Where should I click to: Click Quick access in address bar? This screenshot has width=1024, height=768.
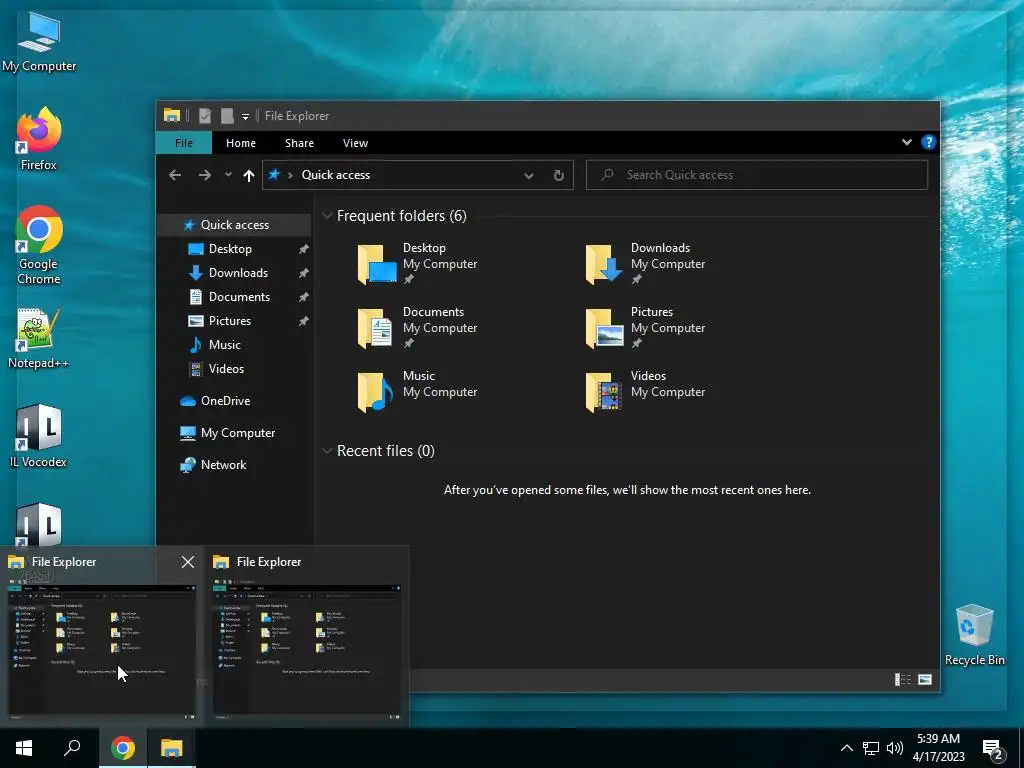[336, 175]
